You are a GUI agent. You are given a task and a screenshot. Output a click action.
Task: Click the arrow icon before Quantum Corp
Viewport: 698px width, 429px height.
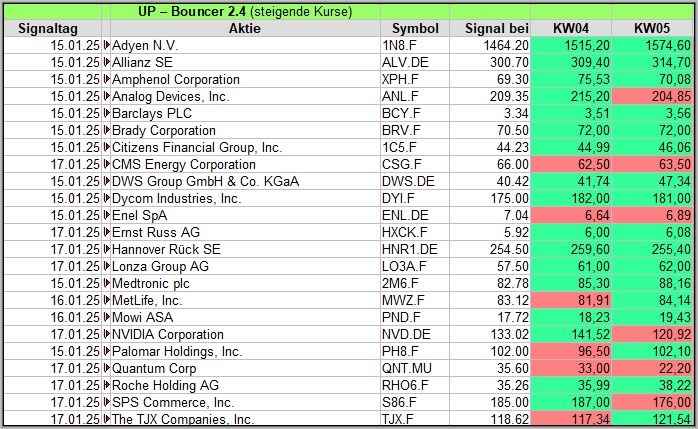tap(107, 369)
